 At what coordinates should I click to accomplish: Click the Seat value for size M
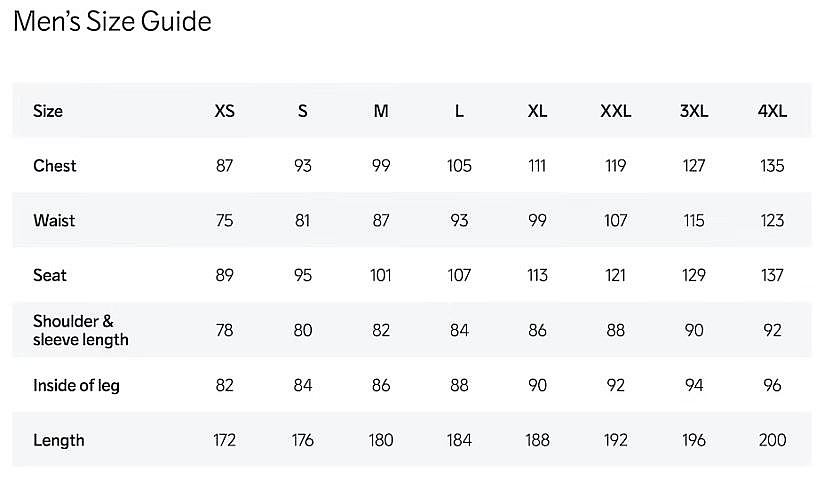coord(381,275)
